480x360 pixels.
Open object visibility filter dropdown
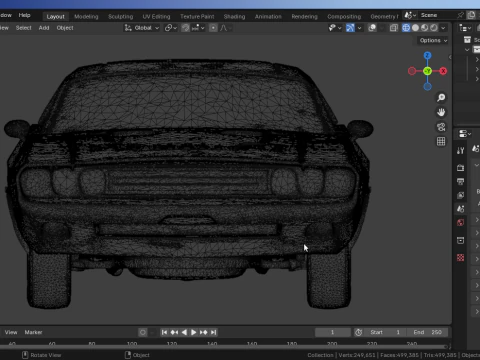[x=334, y=28]
